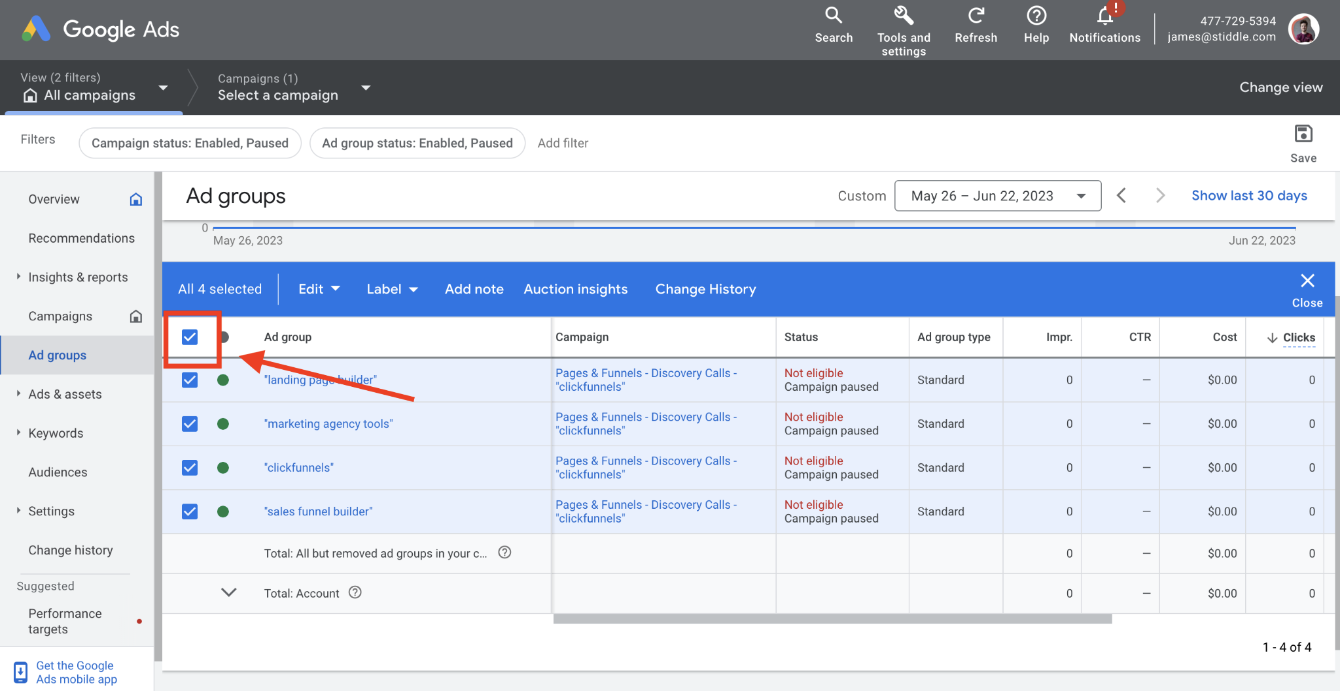1340x694 pixels.
Task: Click the account profile avatar
Action: tap(1304, 29)
